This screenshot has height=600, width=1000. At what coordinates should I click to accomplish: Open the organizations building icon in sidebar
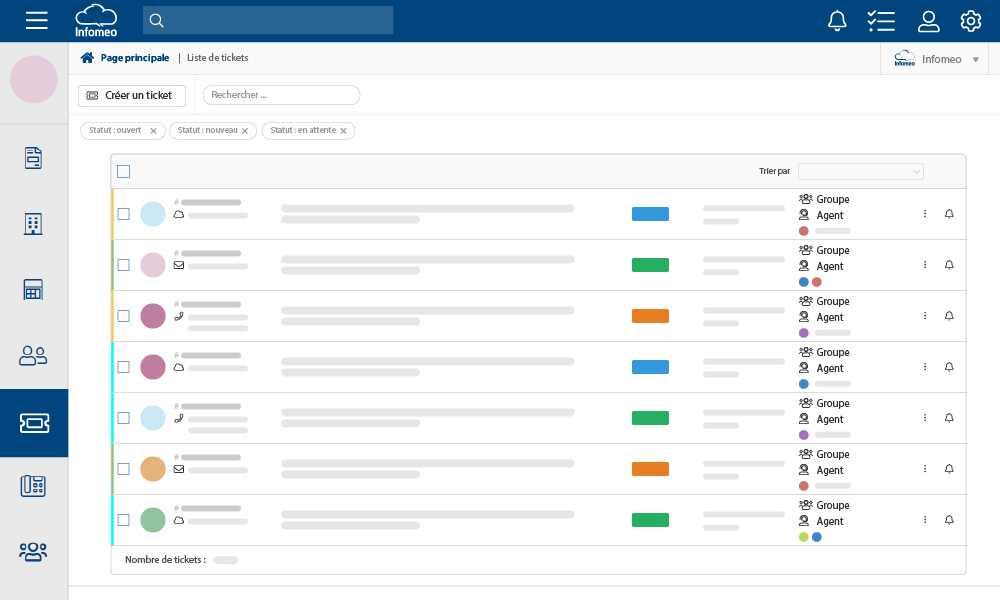point(34,223)
